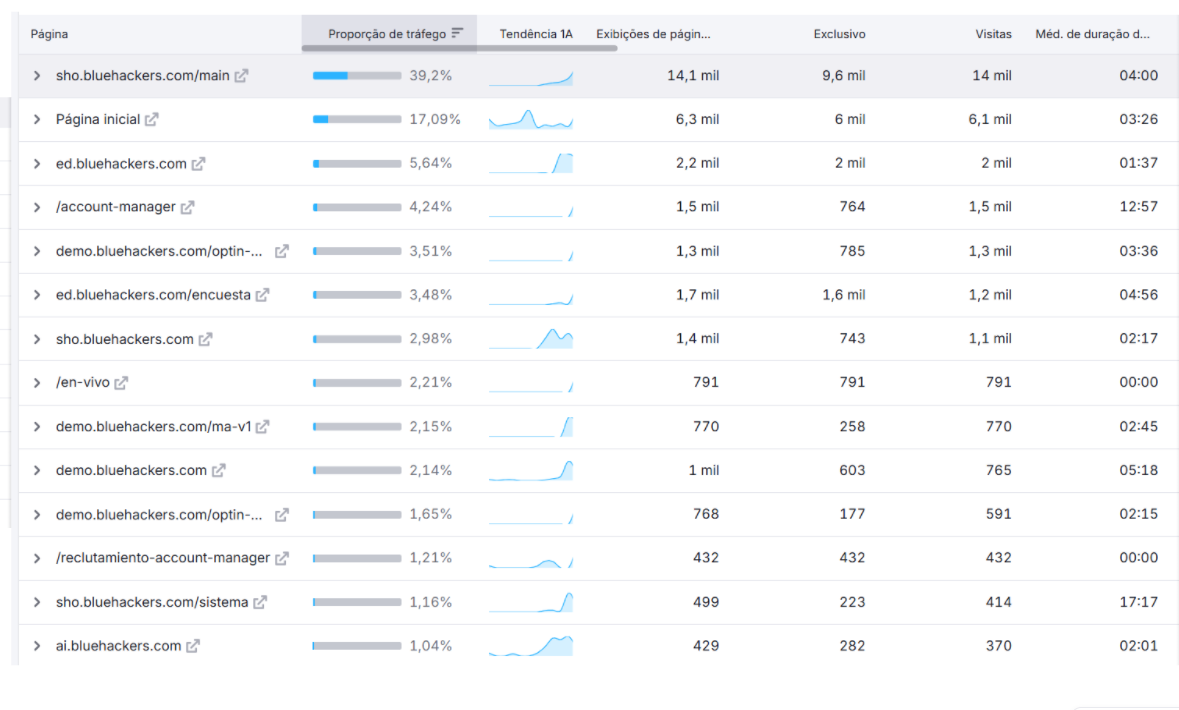Click the 39,2% traffic percentage
Image resolution: width=1179 pixels, height=710 pixels.
click(x=431, y=75)
